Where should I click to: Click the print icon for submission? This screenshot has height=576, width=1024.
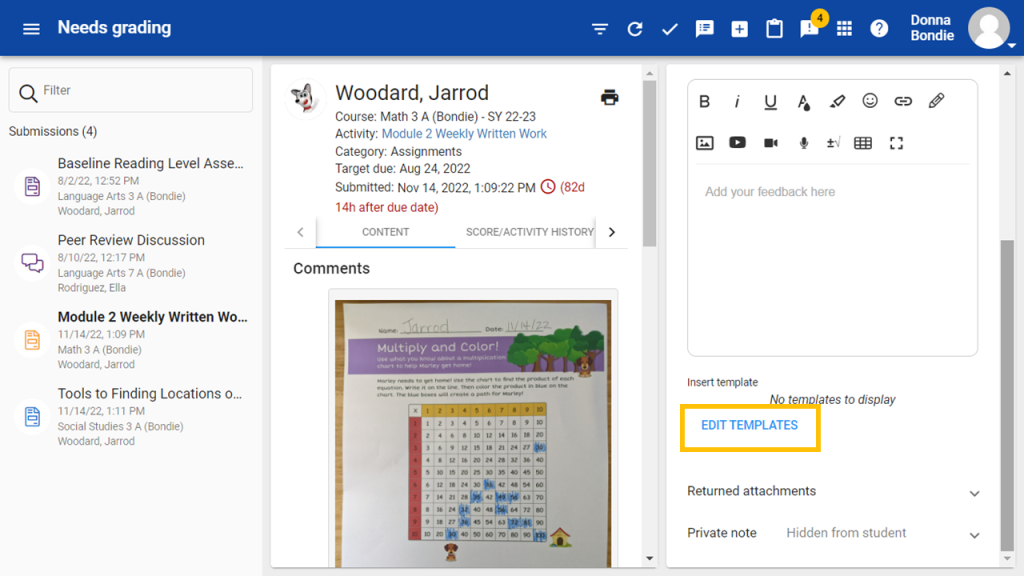[x=609, y=97]
